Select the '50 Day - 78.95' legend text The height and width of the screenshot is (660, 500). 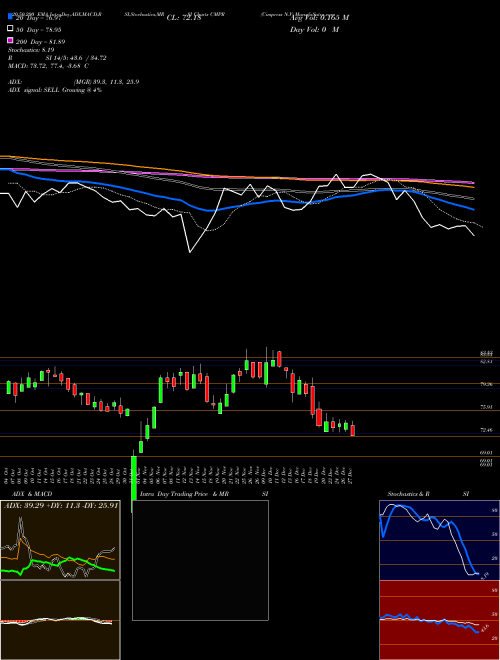[x=39, y=30]
